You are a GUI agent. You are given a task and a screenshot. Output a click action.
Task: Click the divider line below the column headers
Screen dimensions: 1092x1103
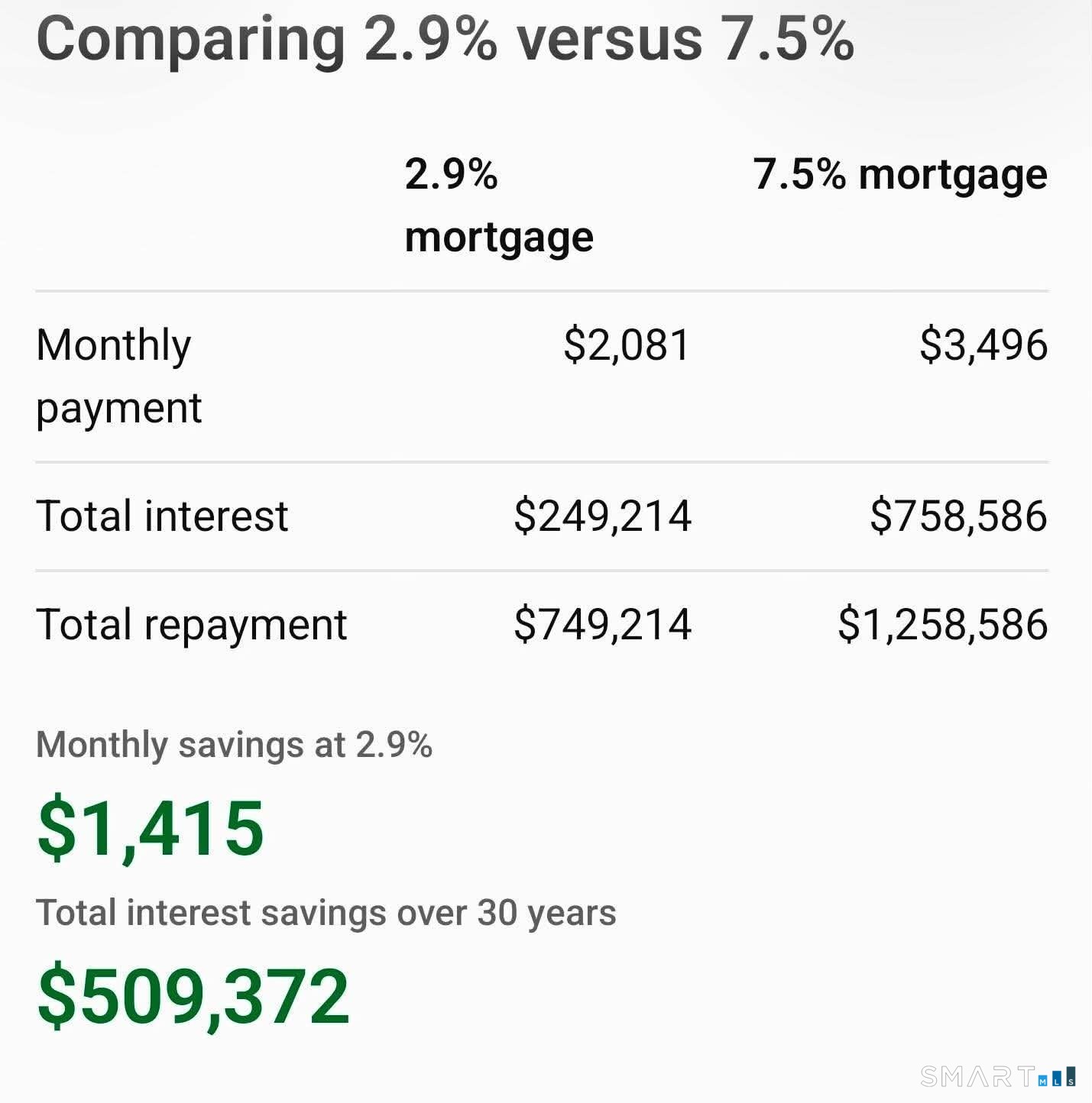[542, 291]
